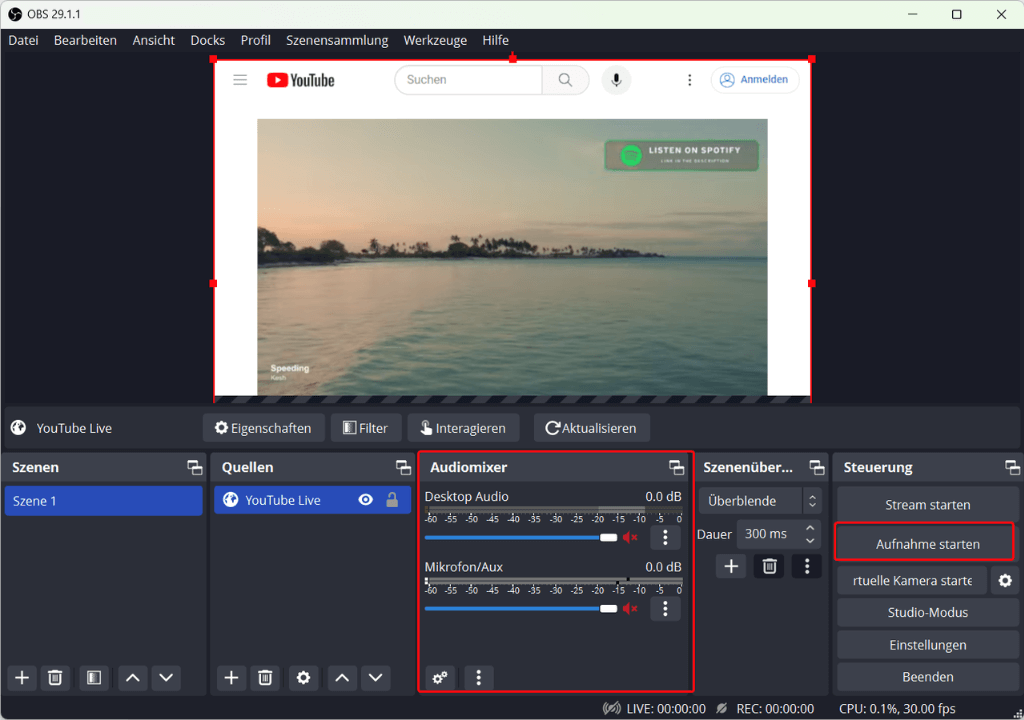The height and width of the screenshot is (720, 1024).
Task: Click Beenden to quit OBS
Action: pos(927,677)
